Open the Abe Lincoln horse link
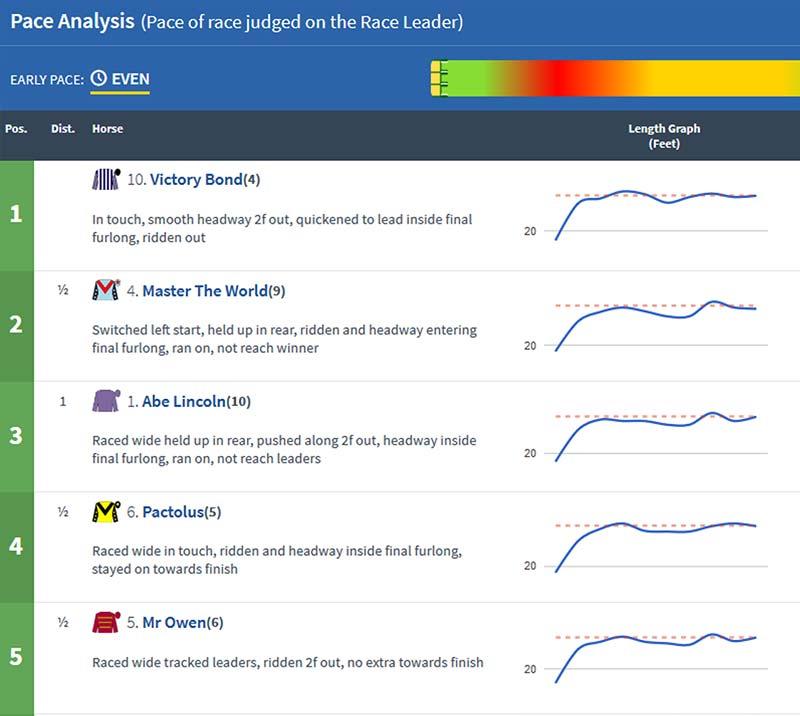Viewport: 800px width, 716px height. (x=184, y=401)
